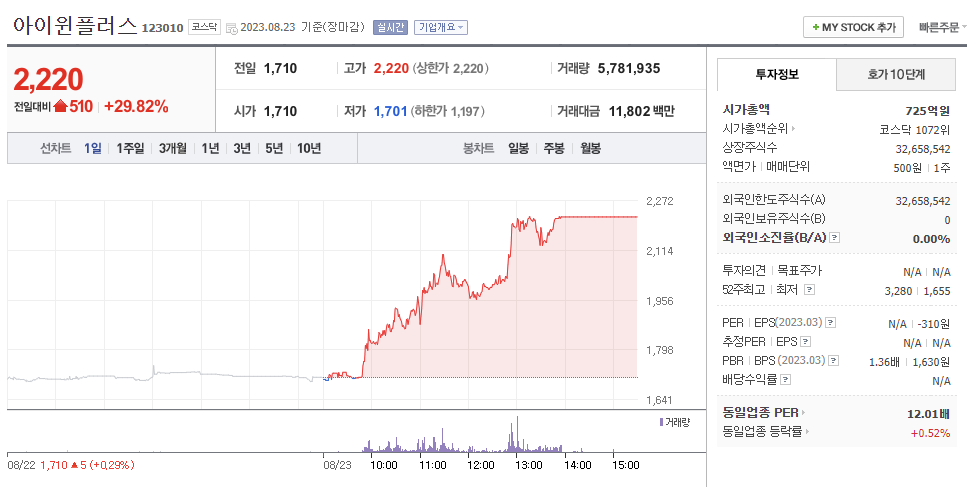Toggle the 실시간 real-time button
The width and height of the screenshot is (977, 487).
[x=390, y=27]
